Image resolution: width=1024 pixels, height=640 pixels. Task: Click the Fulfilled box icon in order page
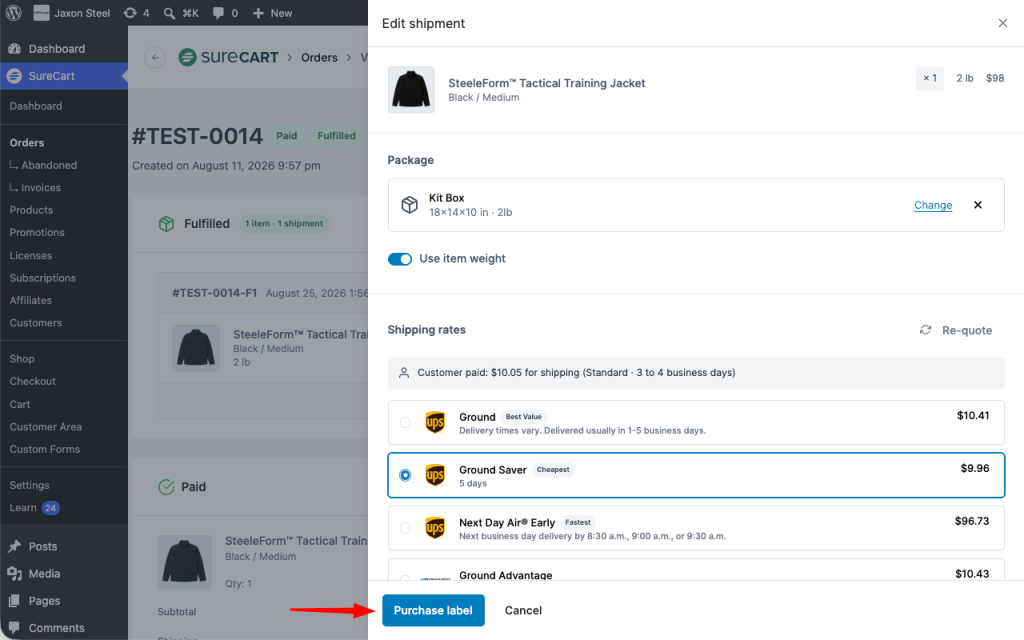pos(167,224)
